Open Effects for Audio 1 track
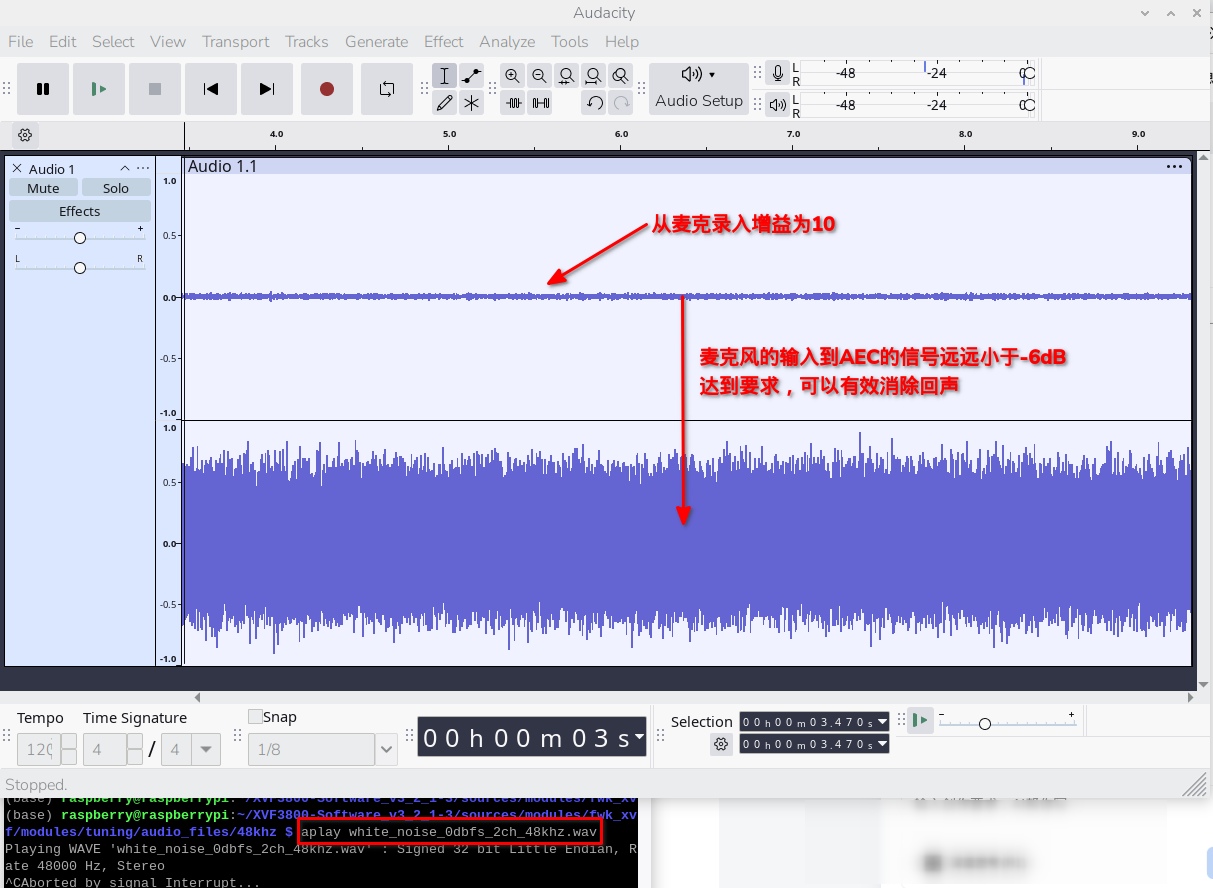The width and height of the screenshot is (1213, 888). point(80,211)
